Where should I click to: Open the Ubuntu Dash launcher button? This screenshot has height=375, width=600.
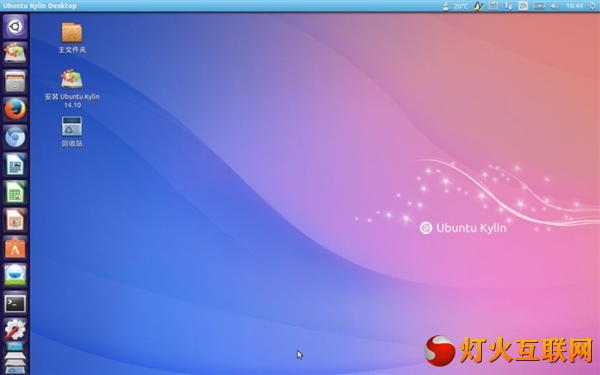coord(15,27)
